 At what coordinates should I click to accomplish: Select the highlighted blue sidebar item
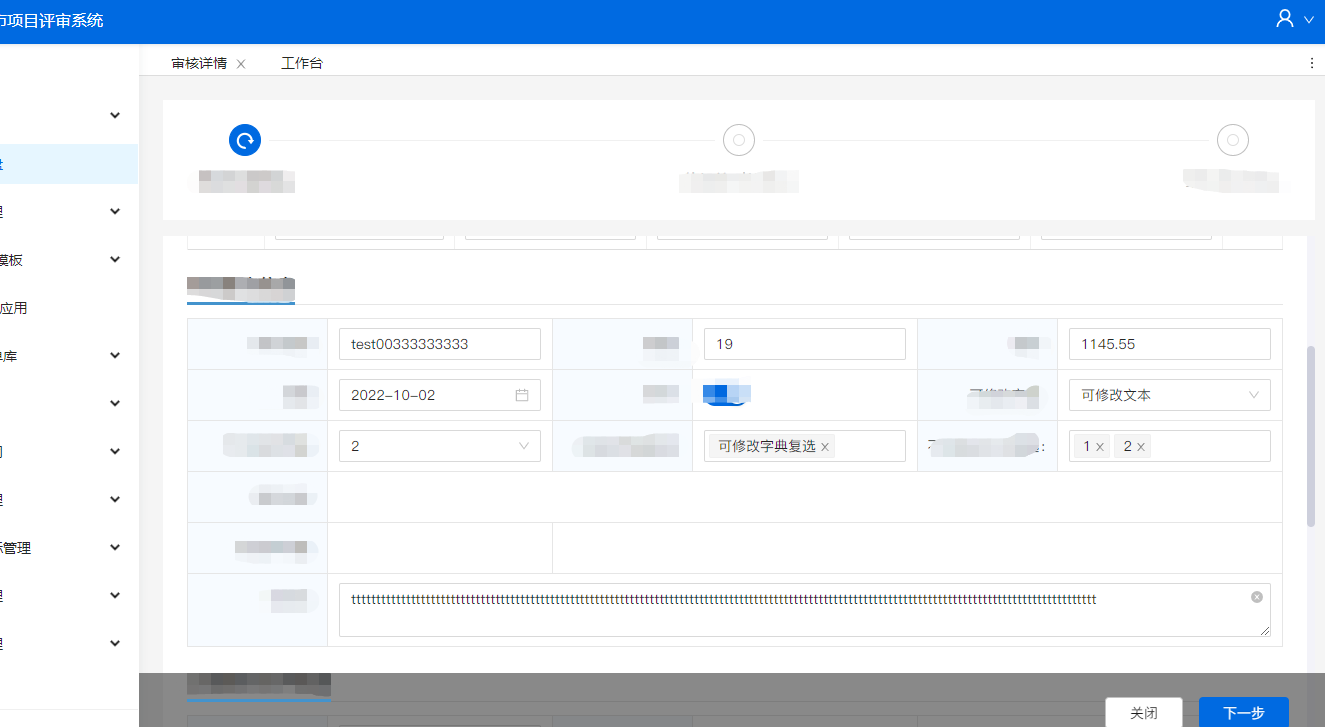point(69,164)
